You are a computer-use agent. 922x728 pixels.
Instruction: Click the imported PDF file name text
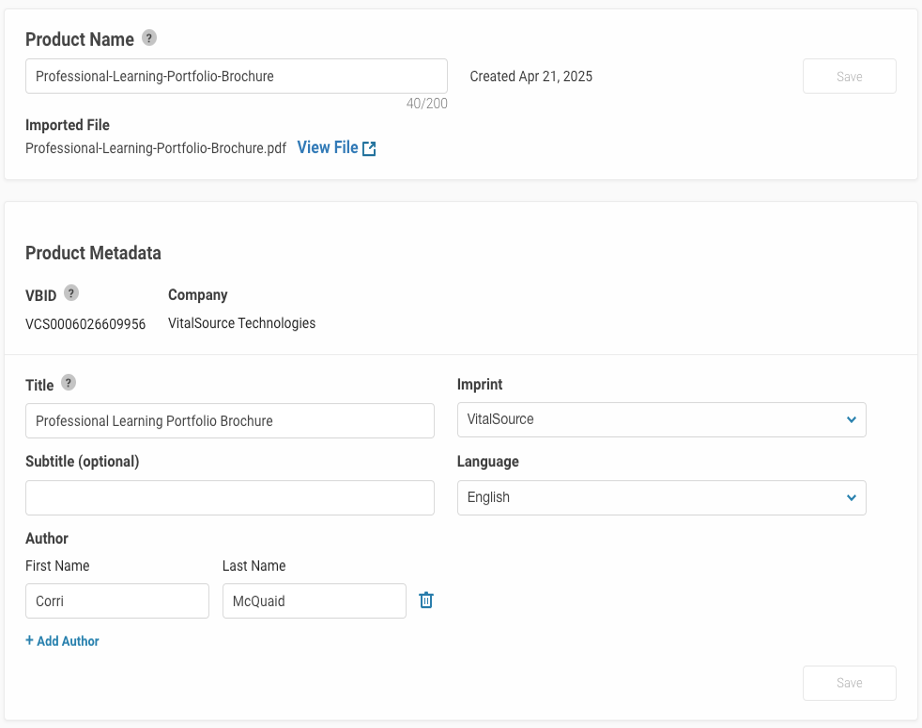click(x=155, y=148)
